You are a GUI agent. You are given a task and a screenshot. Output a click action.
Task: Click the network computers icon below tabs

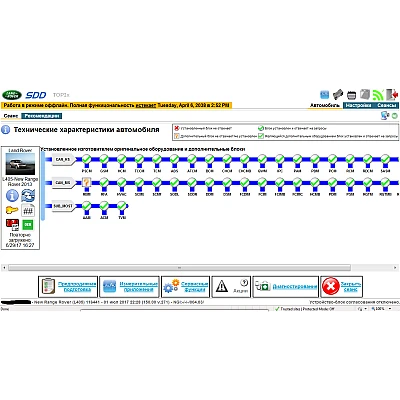385,116
